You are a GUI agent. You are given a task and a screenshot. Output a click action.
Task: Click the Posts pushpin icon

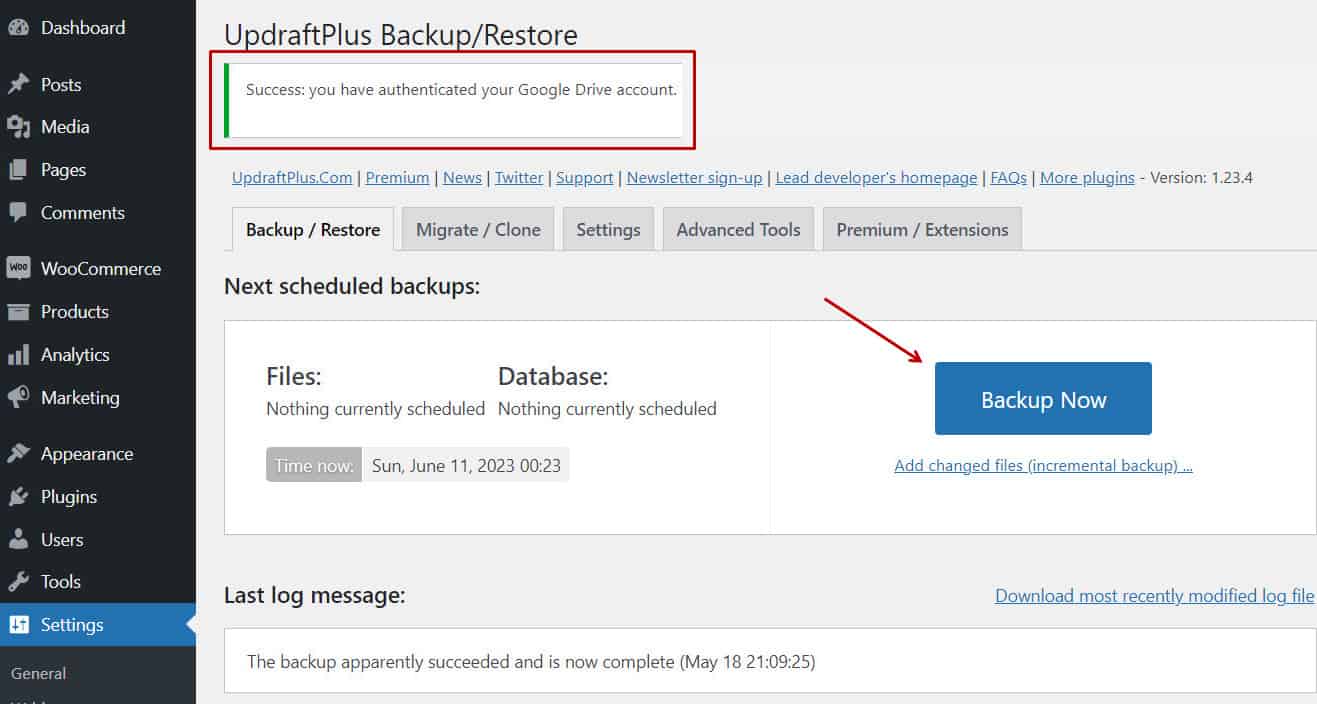(x=18, y=85)
